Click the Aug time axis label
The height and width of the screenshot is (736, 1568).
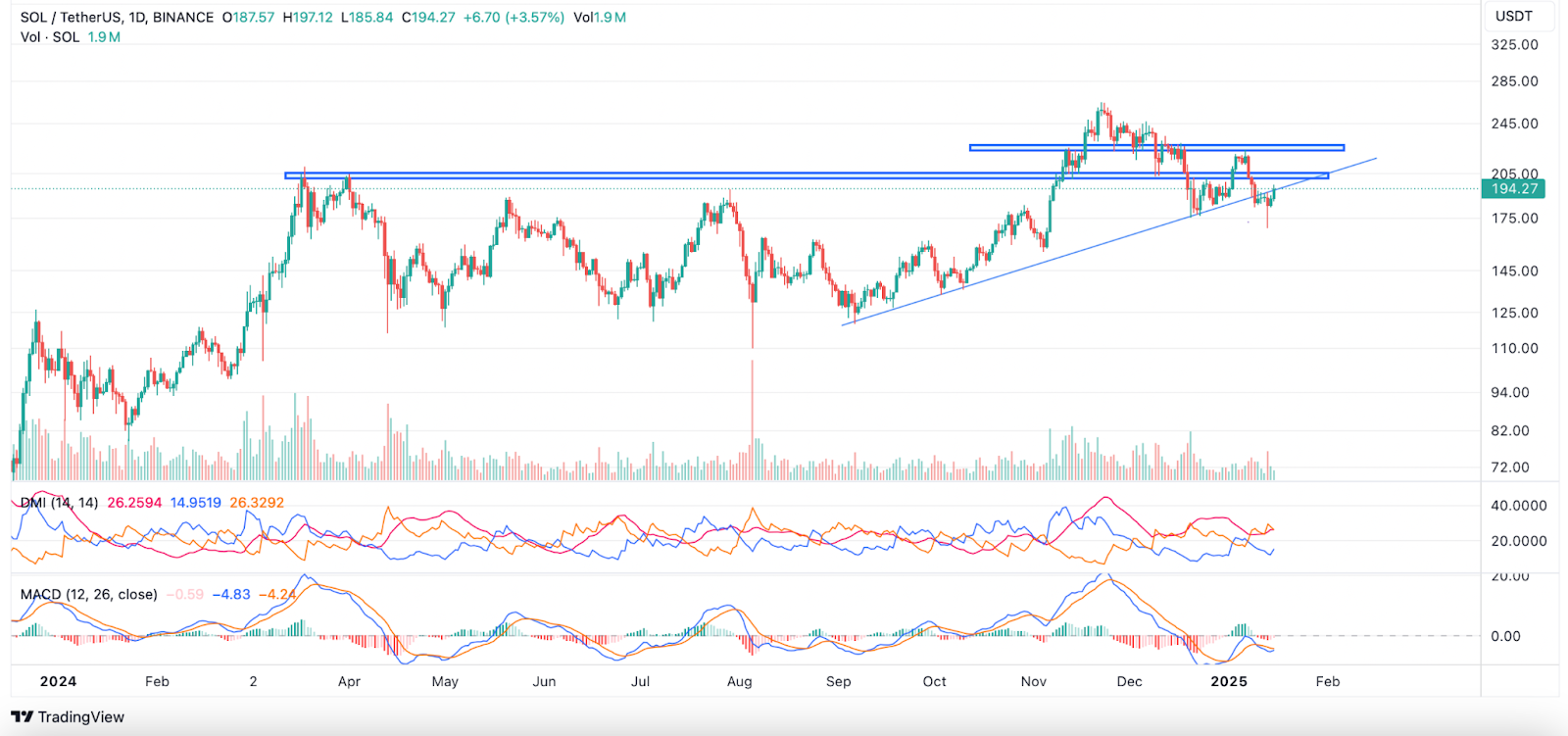pyautogui.click(x=740, y=681)
